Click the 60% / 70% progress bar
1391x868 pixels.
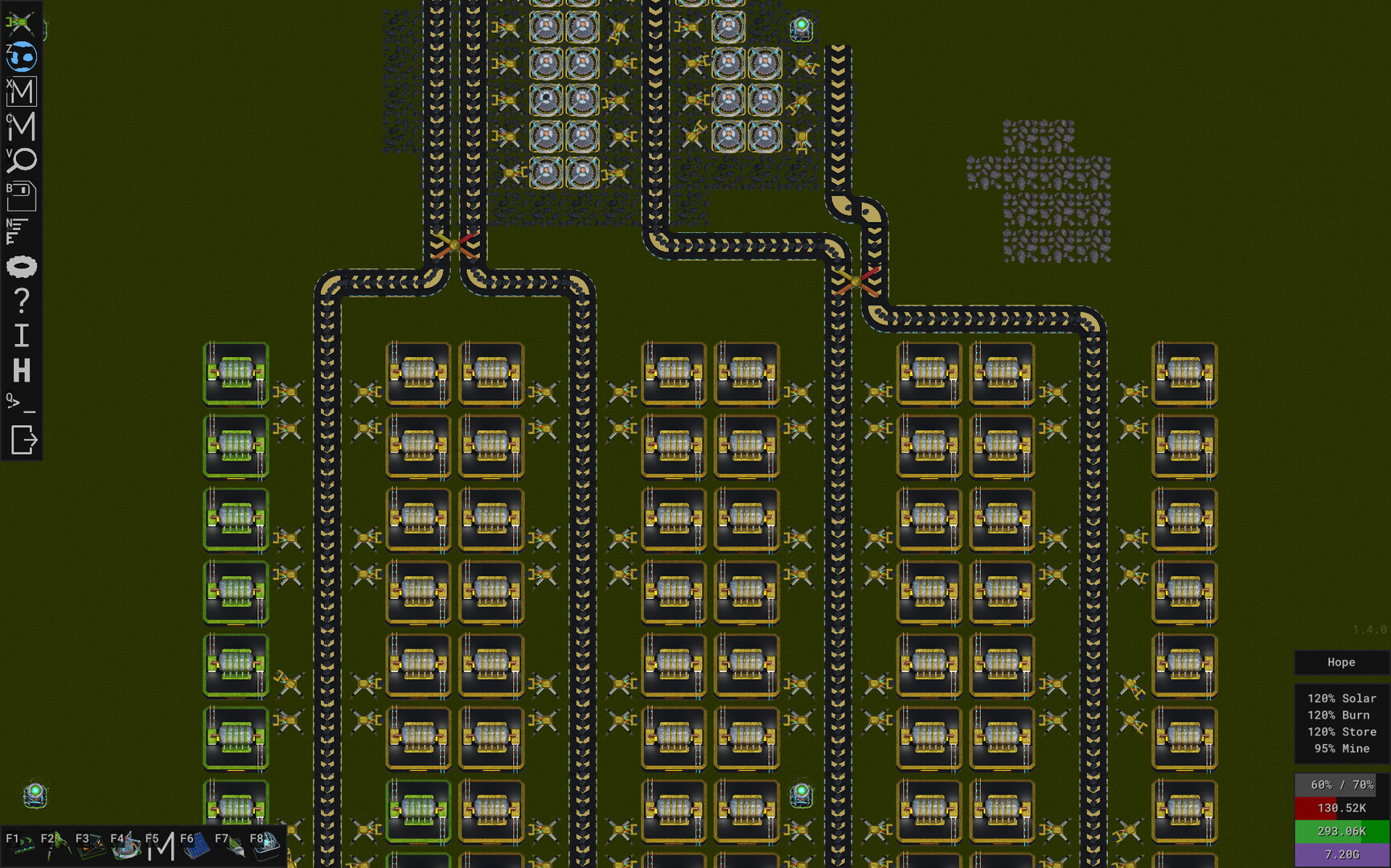(x=1340, y=784)
